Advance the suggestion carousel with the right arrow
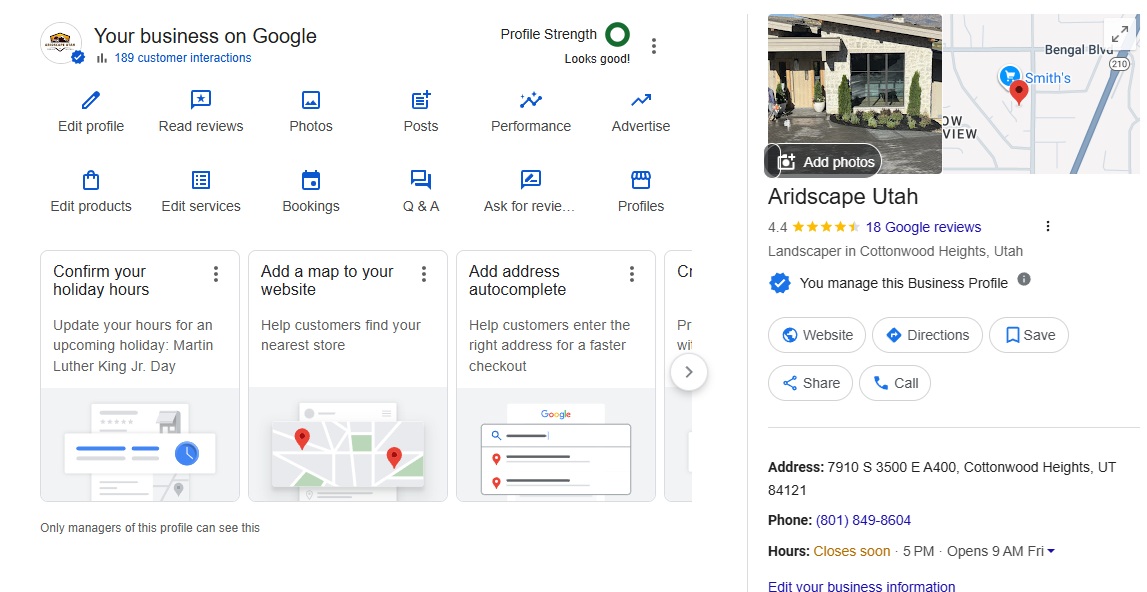 click(x=689, y=370)
